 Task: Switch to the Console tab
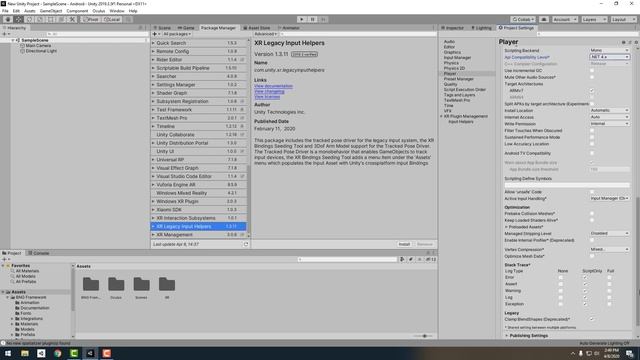38,253
